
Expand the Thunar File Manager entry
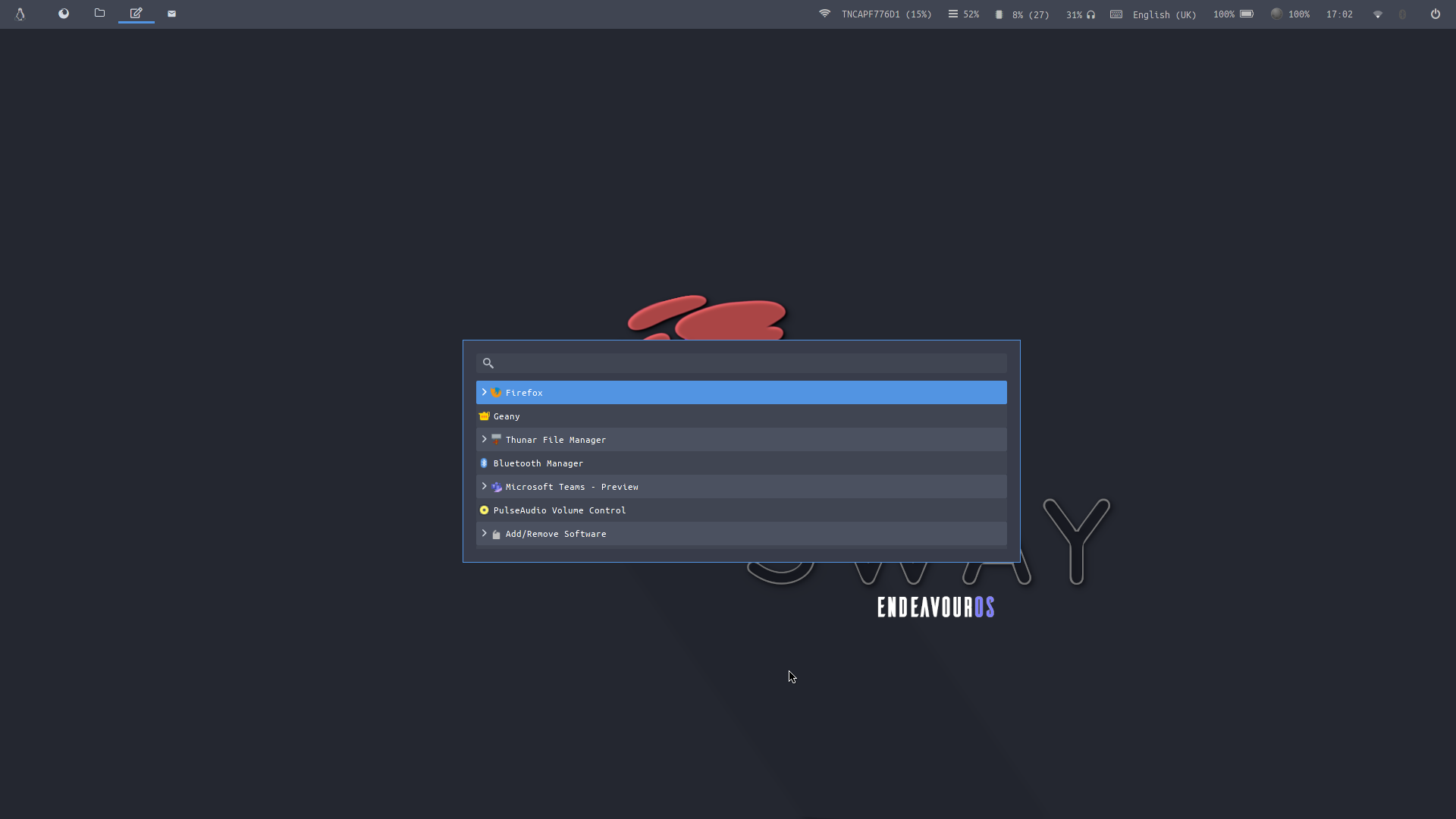point(484,439)
